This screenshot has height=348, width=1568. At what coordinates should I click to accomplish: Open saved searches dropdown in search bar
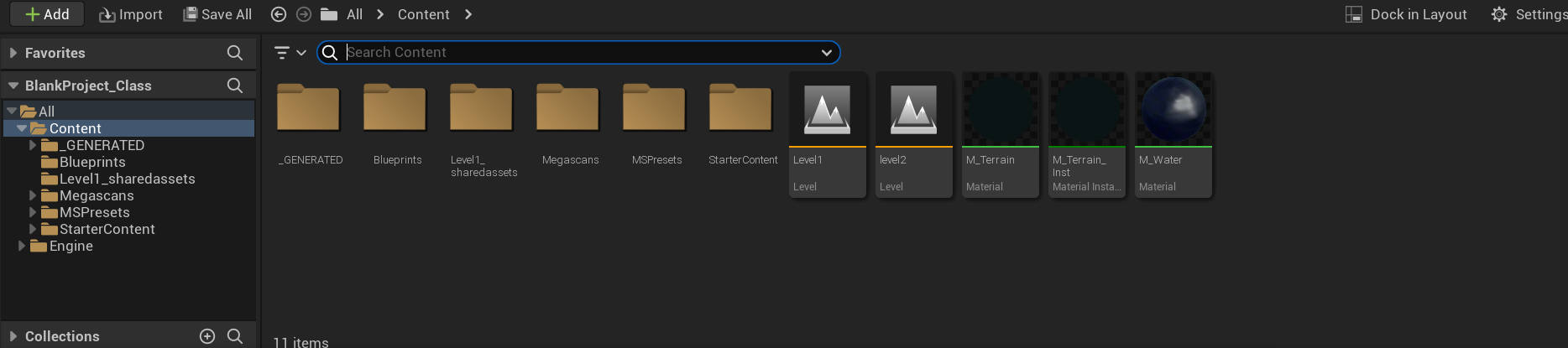tap(827, 53)
